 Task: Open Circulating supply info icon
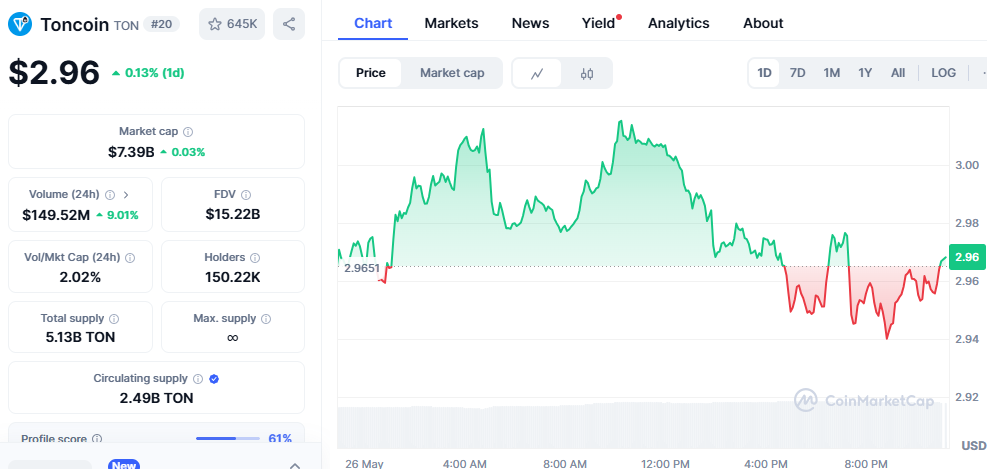198,379
